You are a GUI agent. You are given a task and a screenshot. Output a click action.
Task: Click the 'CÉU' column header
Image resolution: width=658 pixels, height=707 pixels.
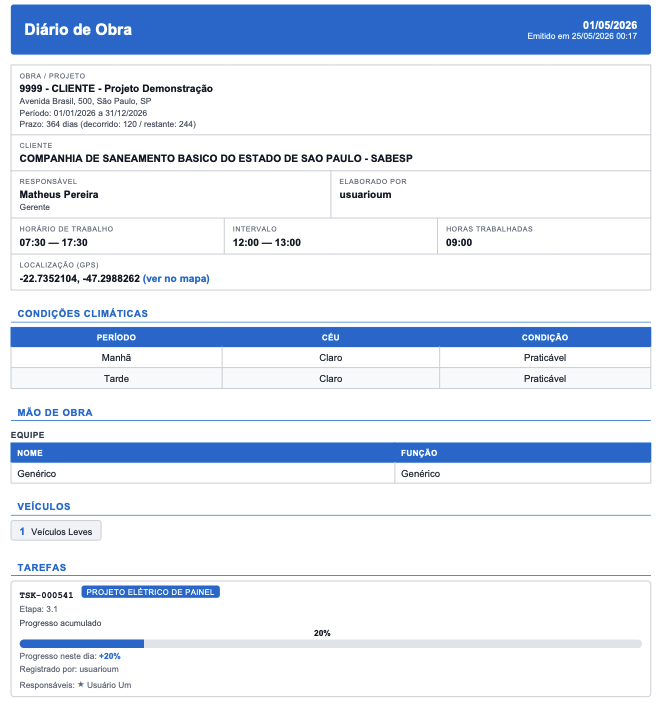[331, 337]
